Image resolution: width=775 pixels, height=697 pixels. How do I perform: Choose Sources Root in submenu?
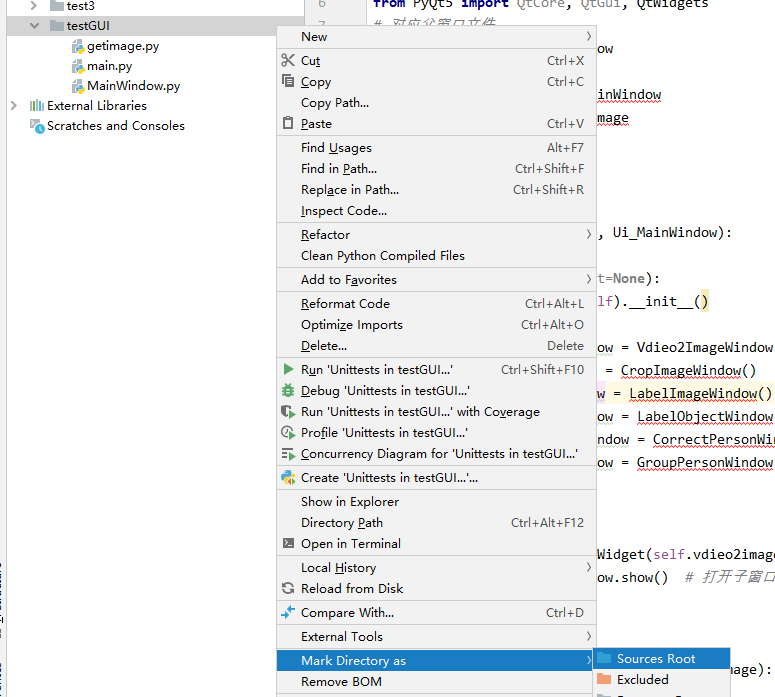click(x=655, y=659)
